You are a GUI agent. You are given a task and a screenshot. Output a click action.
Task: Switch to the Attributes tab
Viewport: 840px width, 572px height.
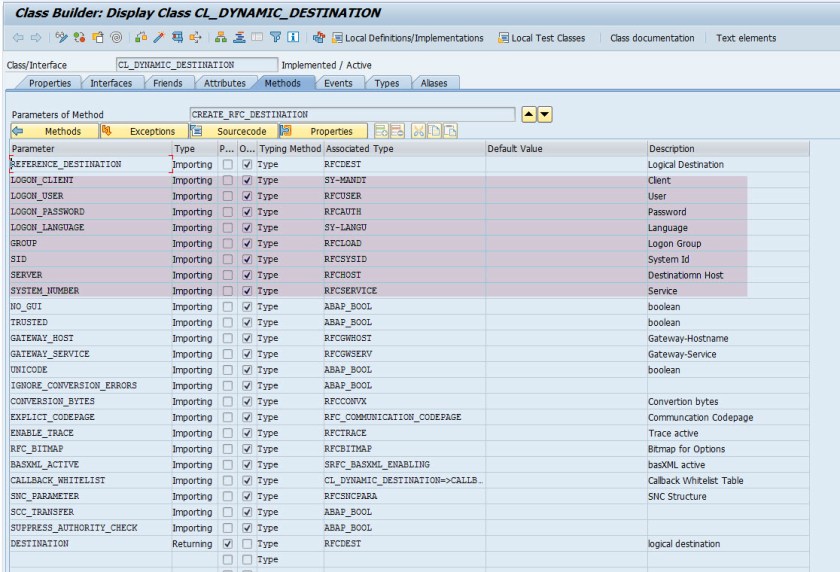224,83
